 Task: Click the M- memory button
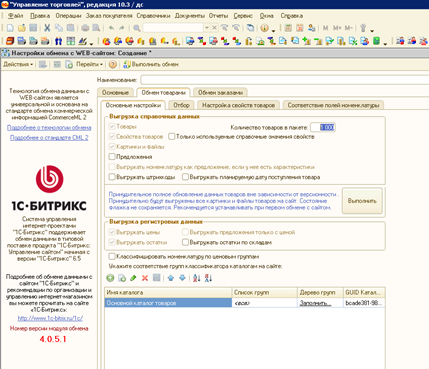click(349, 28)
